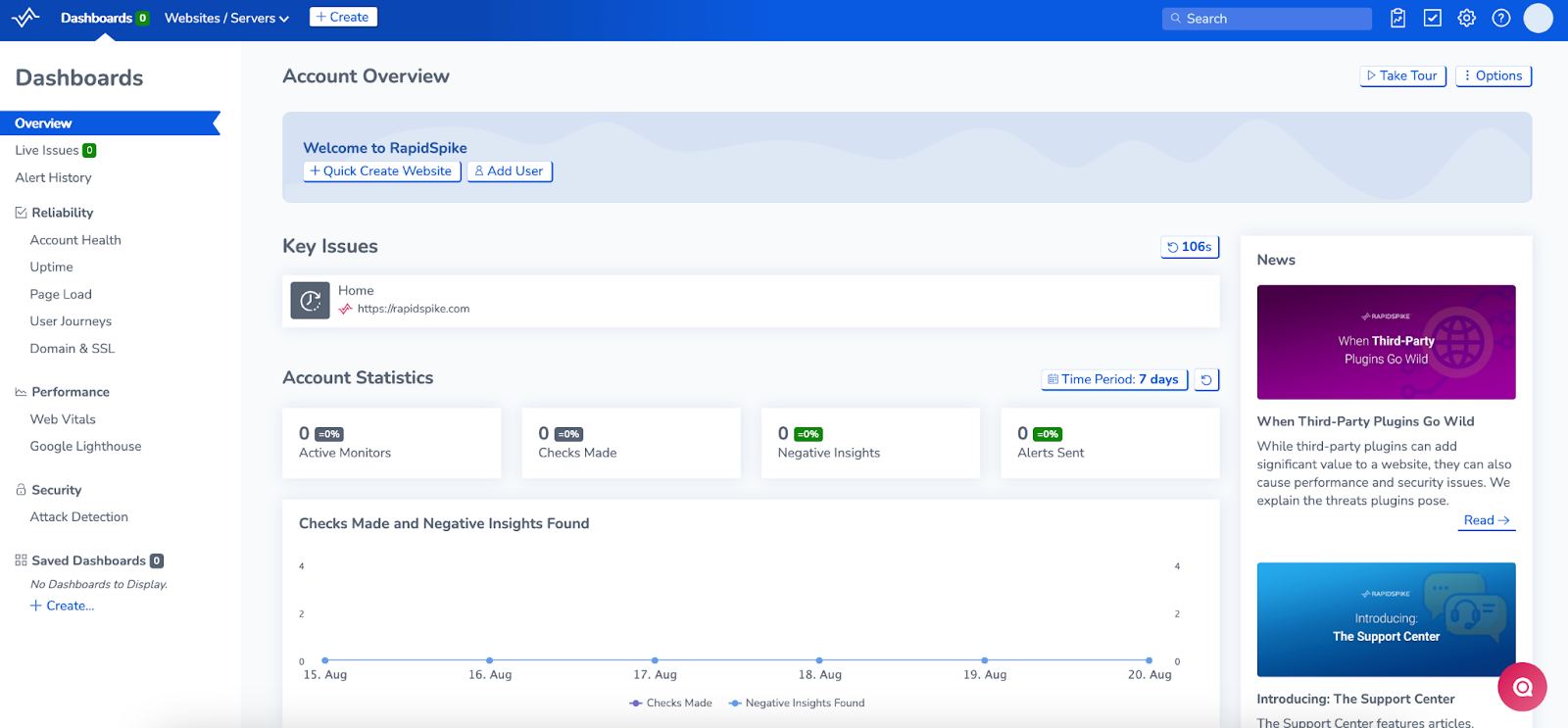This screenshot has height=728, width=1568.
Task: Open the help question mark icon
Action: pyautogui.click(x=1501, y=18)
